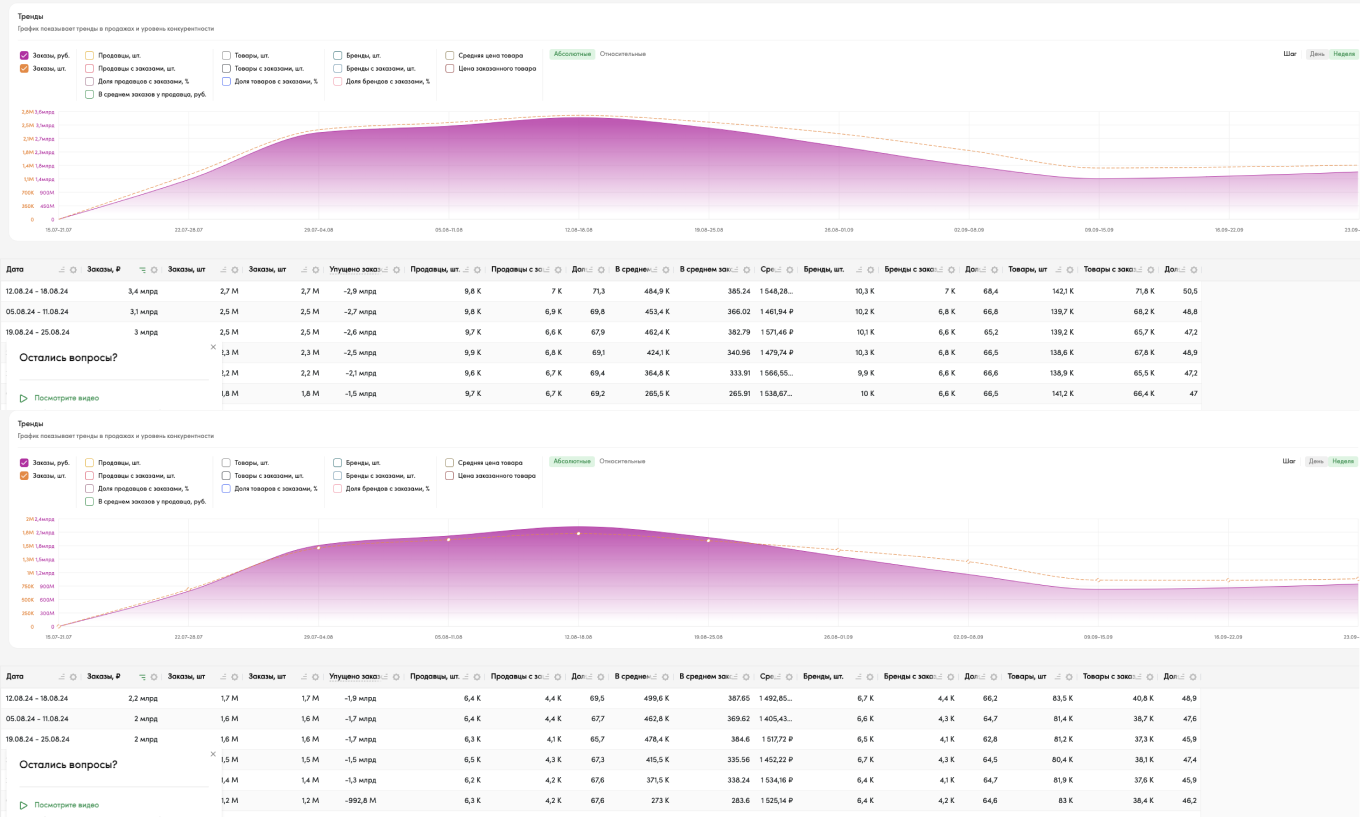The image size is (1360, 817).
Task: Close the upper Остались вопросы popup
Action: pos(212,347)
